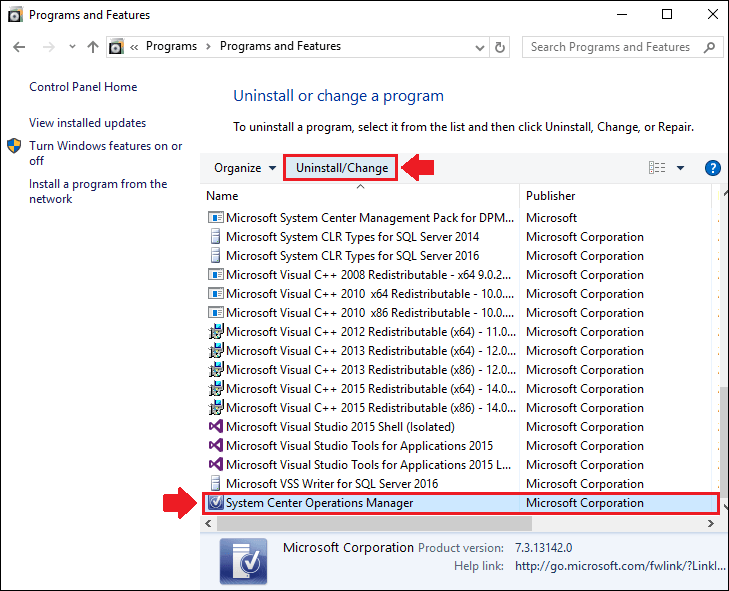Click the horizontal scrollbar left arrow

click(208, 524)
